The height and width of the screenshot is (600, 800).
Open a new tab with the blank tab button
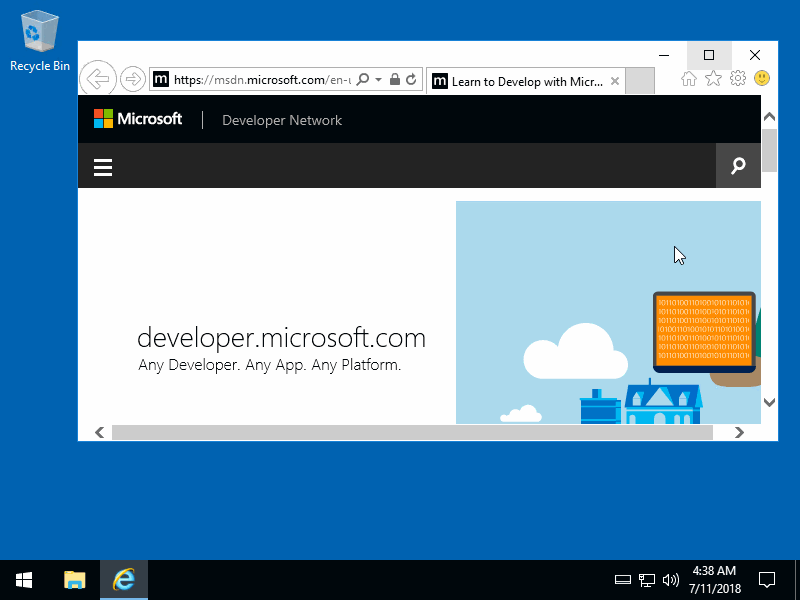(640, 81)
